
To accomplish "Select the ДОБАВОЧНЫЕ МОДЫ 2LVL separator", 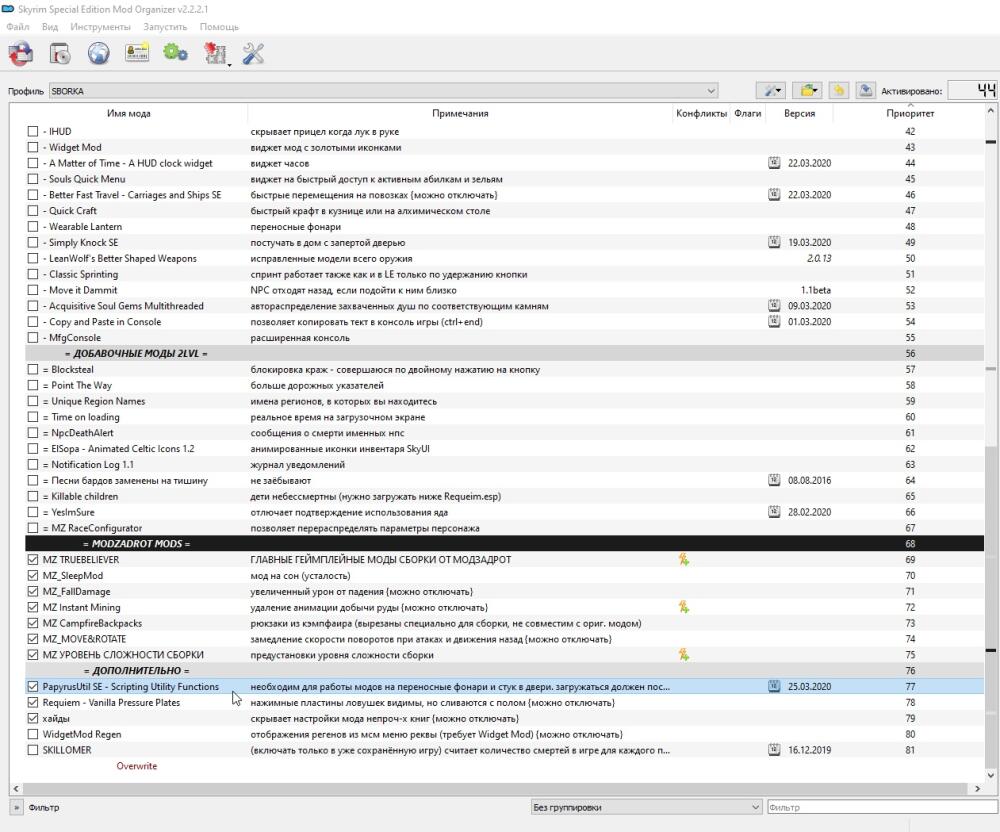I will coord(504,353).
